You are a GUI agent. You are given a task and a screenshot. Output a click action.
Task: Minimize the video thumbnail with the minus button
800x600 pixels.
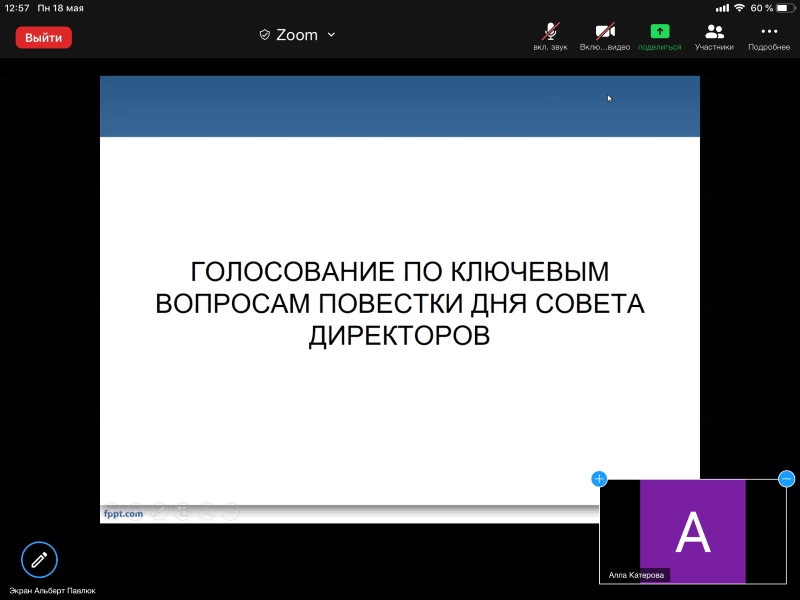coord(786,479)
